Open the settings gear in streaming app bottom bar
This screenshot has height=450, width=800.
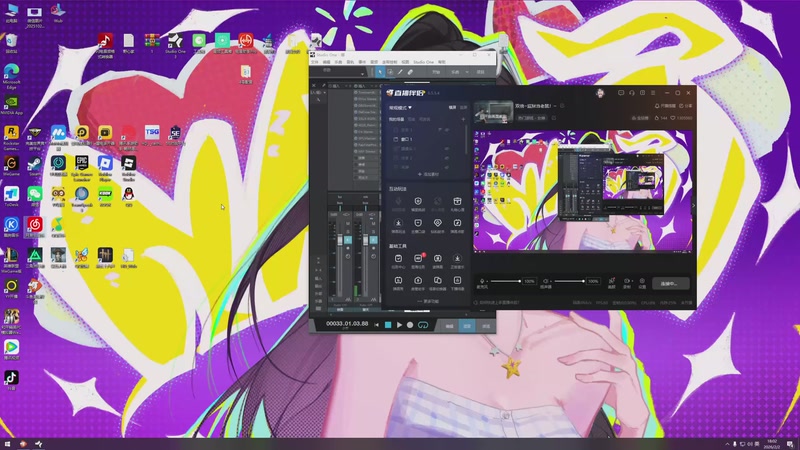[642, 281]
